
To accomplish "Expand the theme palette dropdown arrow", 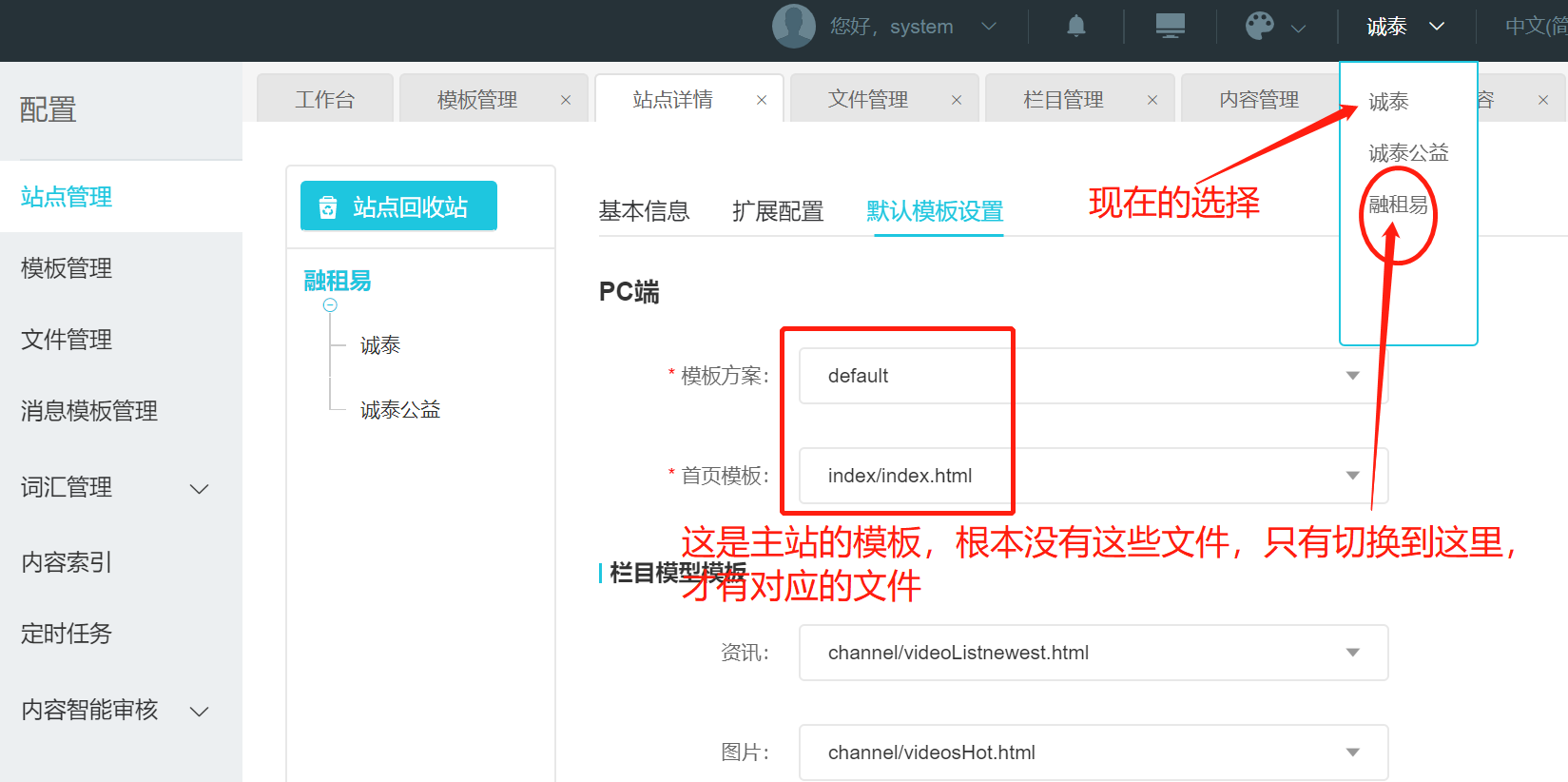I will click(1298, 29).
